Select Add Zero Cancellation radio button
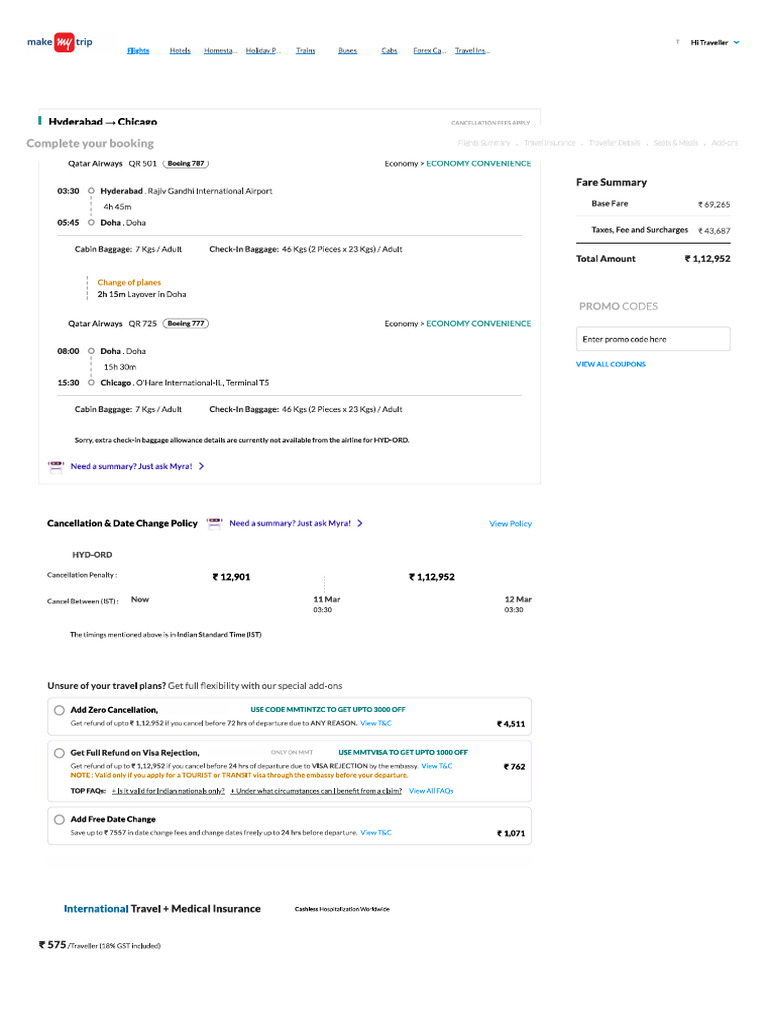This screenshot has height=1024, width=768. coord(59,710)
